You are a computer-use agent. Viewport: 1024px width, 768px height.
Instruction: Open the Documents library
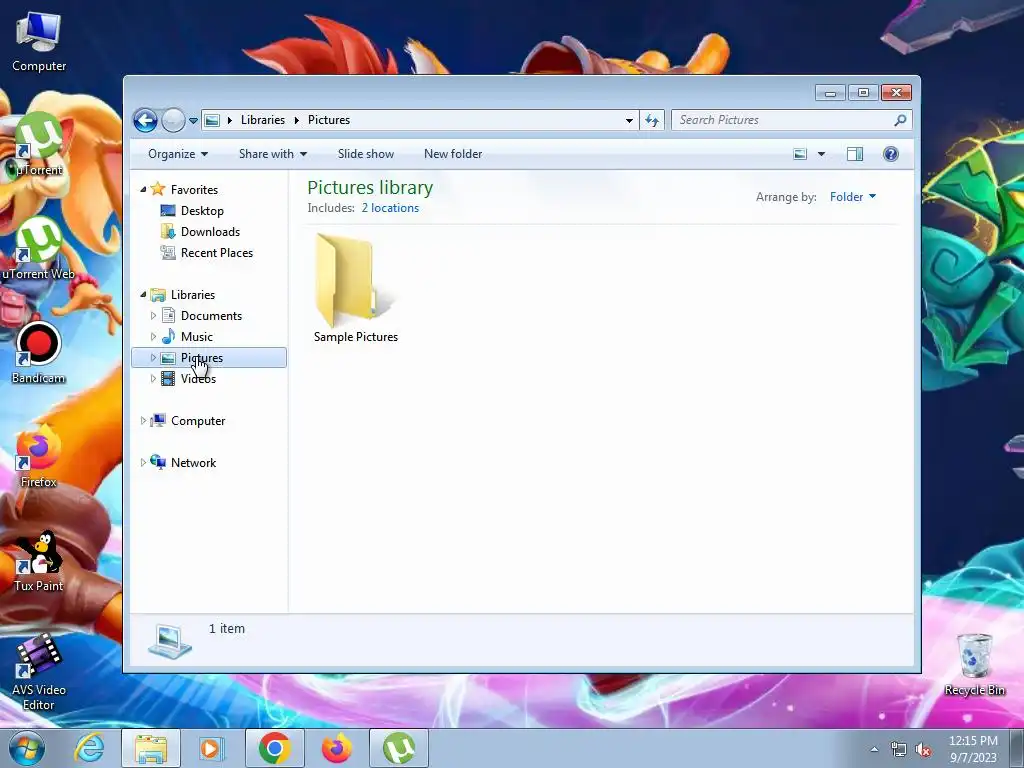pyautogui.click(x=211, y=316)
